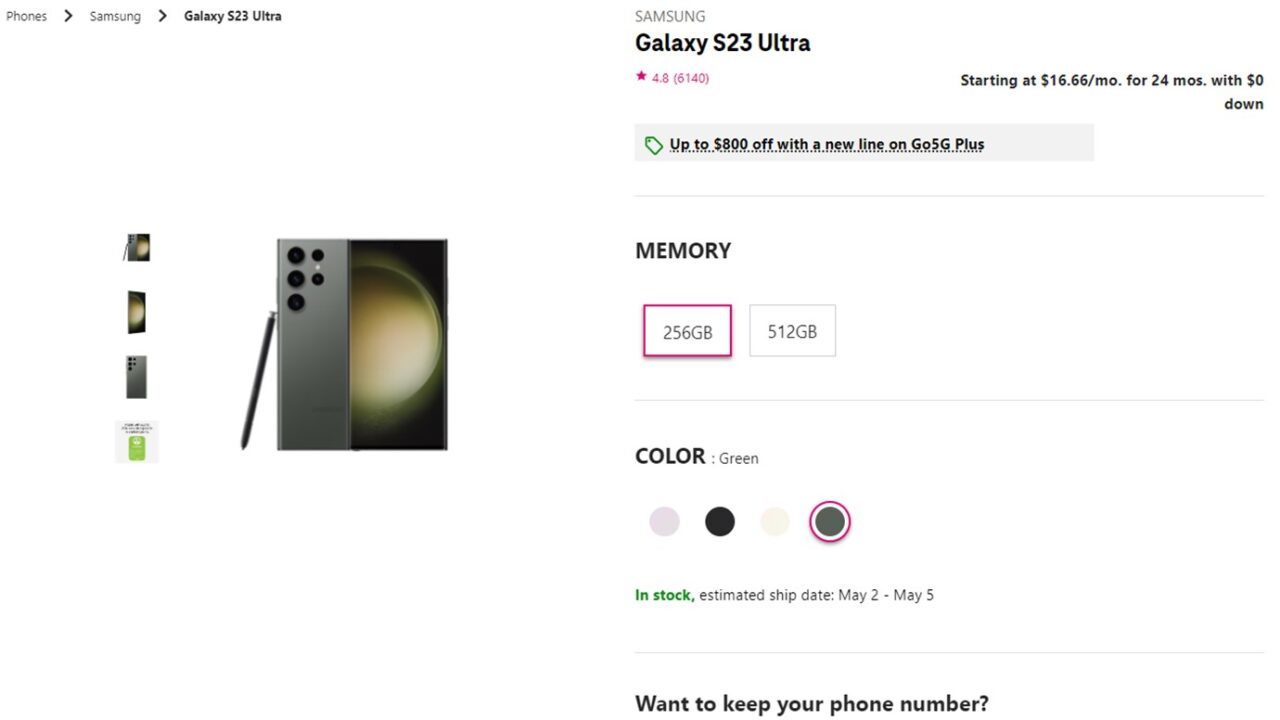This screenshot has height=720, width=1280.
Task: Select the 512GB memory option
Action: (x=792, y=330)
